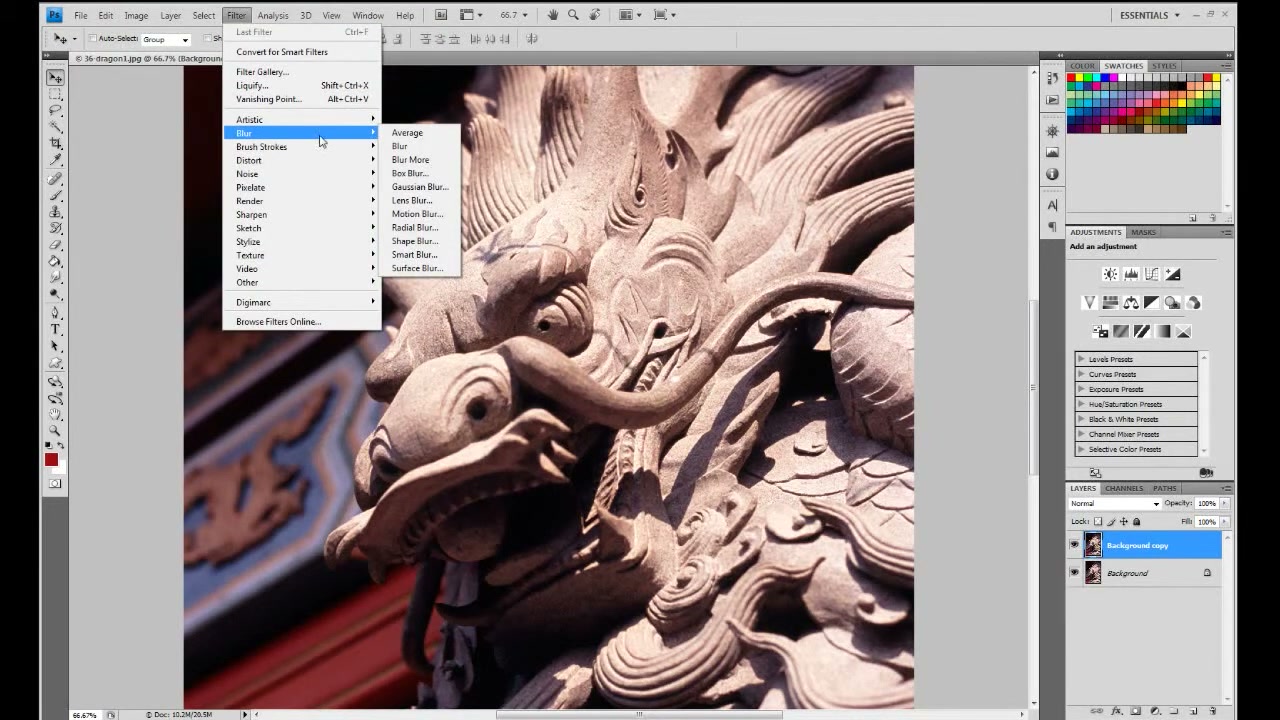Open the layer blend mode dropdown (Normal)
The width and height of the screenshot is (1280, 720).
pyautogui.click(x=1115, y=503)
